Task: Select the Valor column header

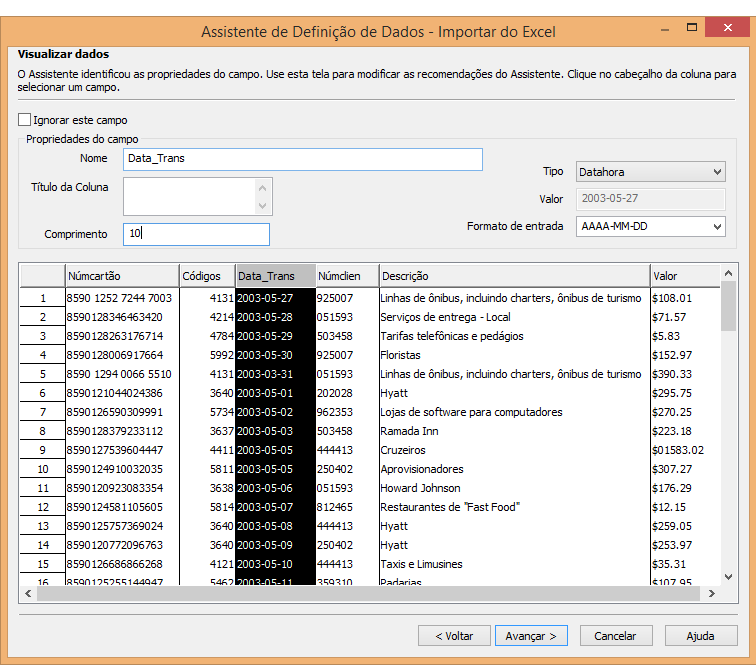Action: pyautogui.click(x=684, y=276)
